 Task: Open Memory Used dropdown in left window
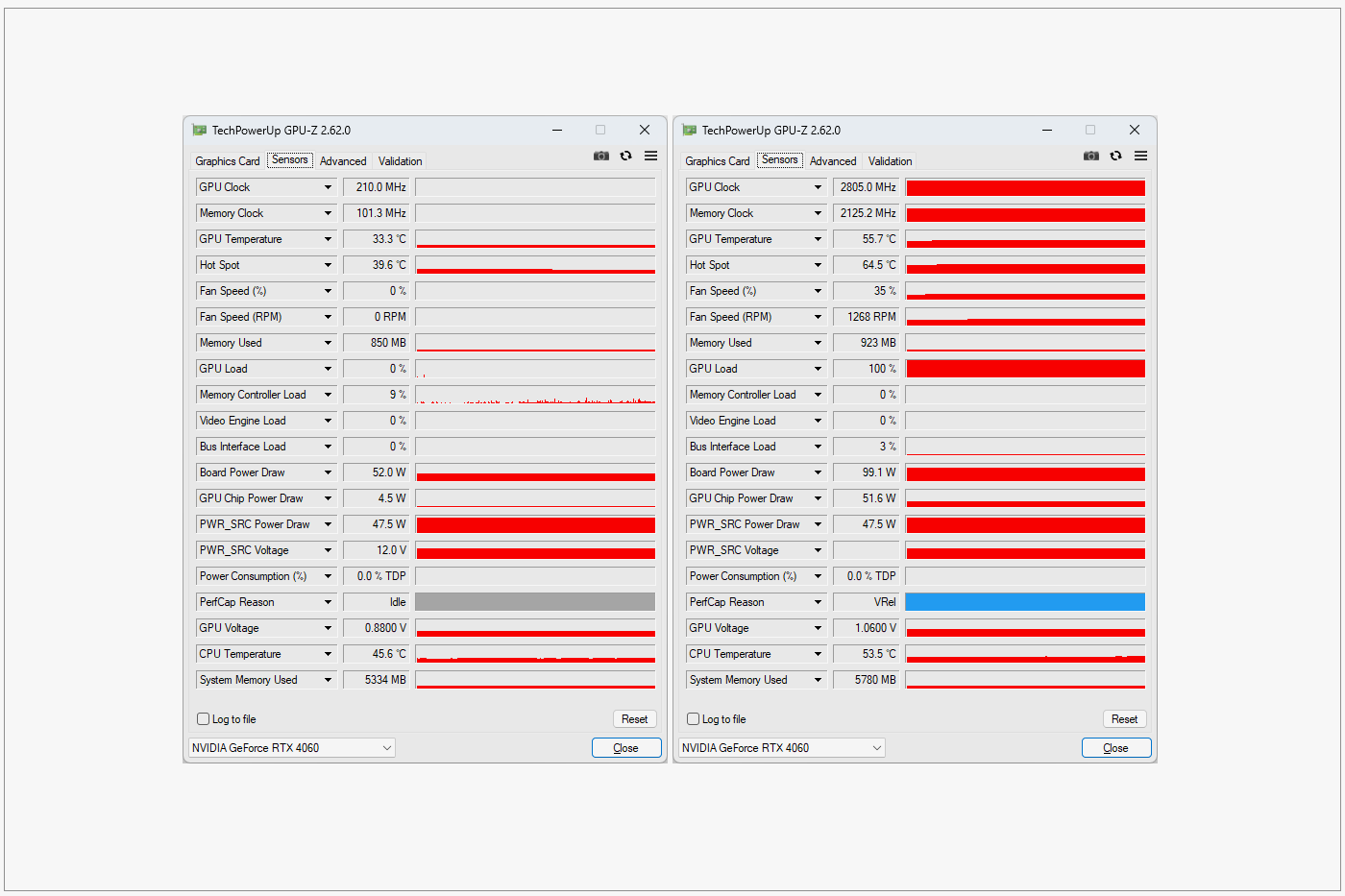328,343
